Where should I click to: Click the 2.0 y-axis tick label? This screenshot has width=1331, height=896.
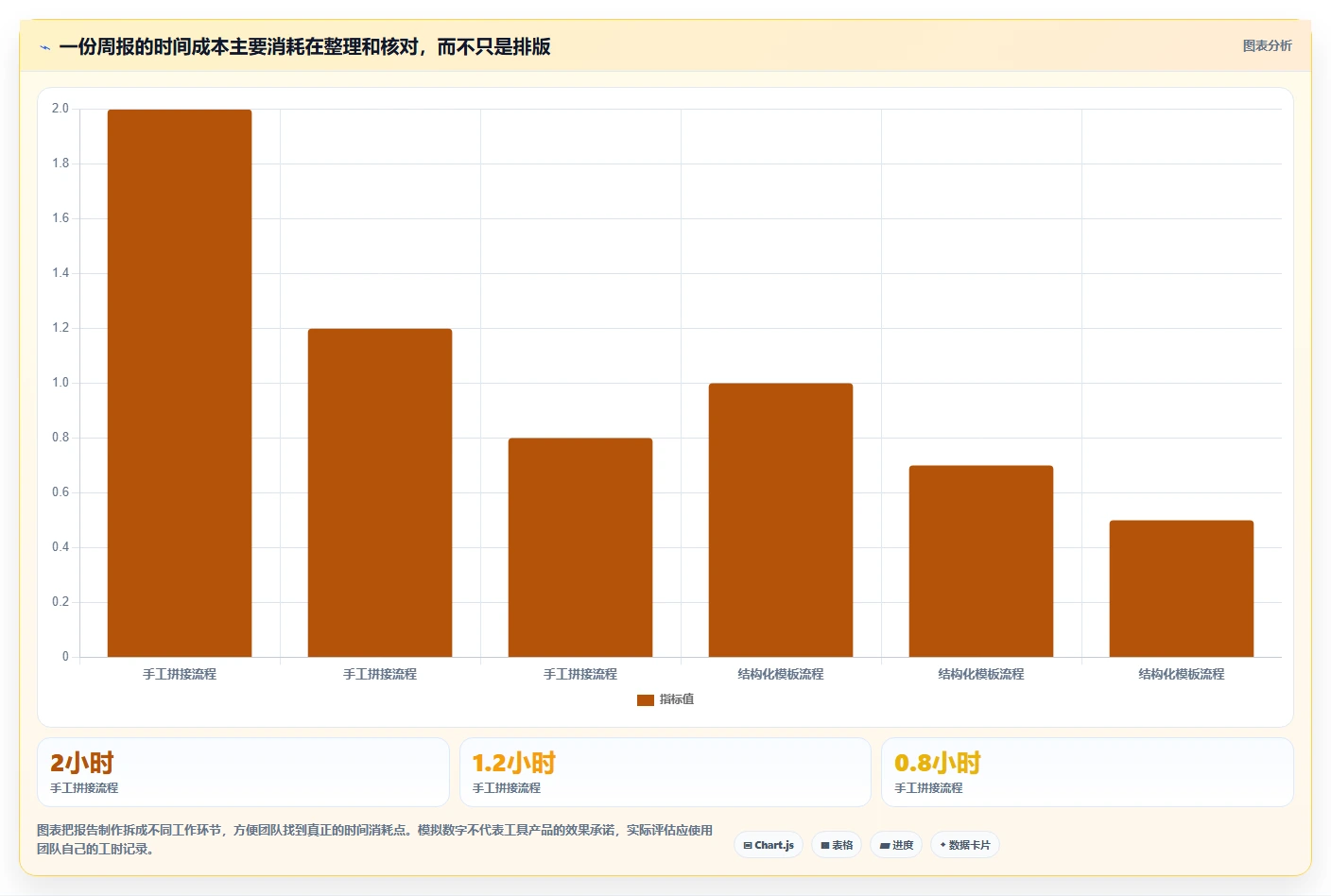click(x=60, y=109)
